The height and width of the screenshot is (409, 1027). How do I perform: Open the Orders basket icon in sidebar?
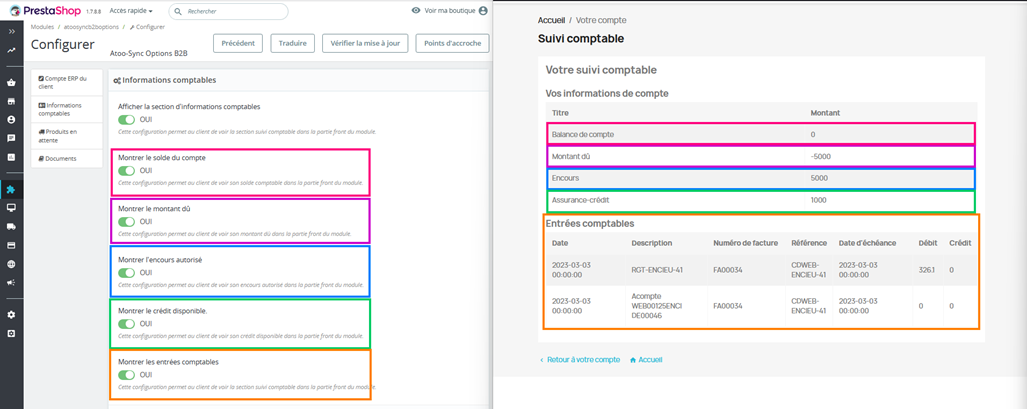click(11, 83)
